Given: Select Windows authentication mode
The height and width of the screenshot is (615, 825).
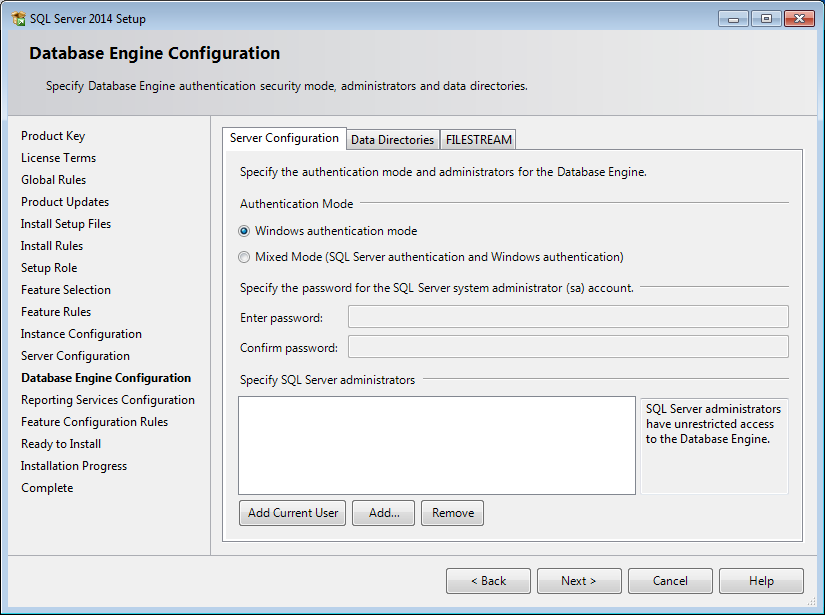Looking at the screenshot, I should 244,231.
